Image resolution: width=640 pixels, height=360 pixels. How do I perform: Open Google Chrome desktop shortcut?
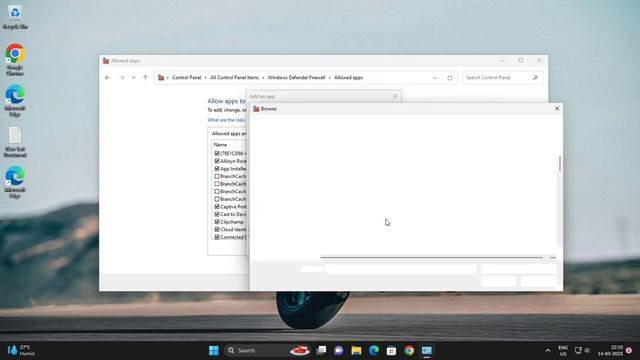[15, 60]
